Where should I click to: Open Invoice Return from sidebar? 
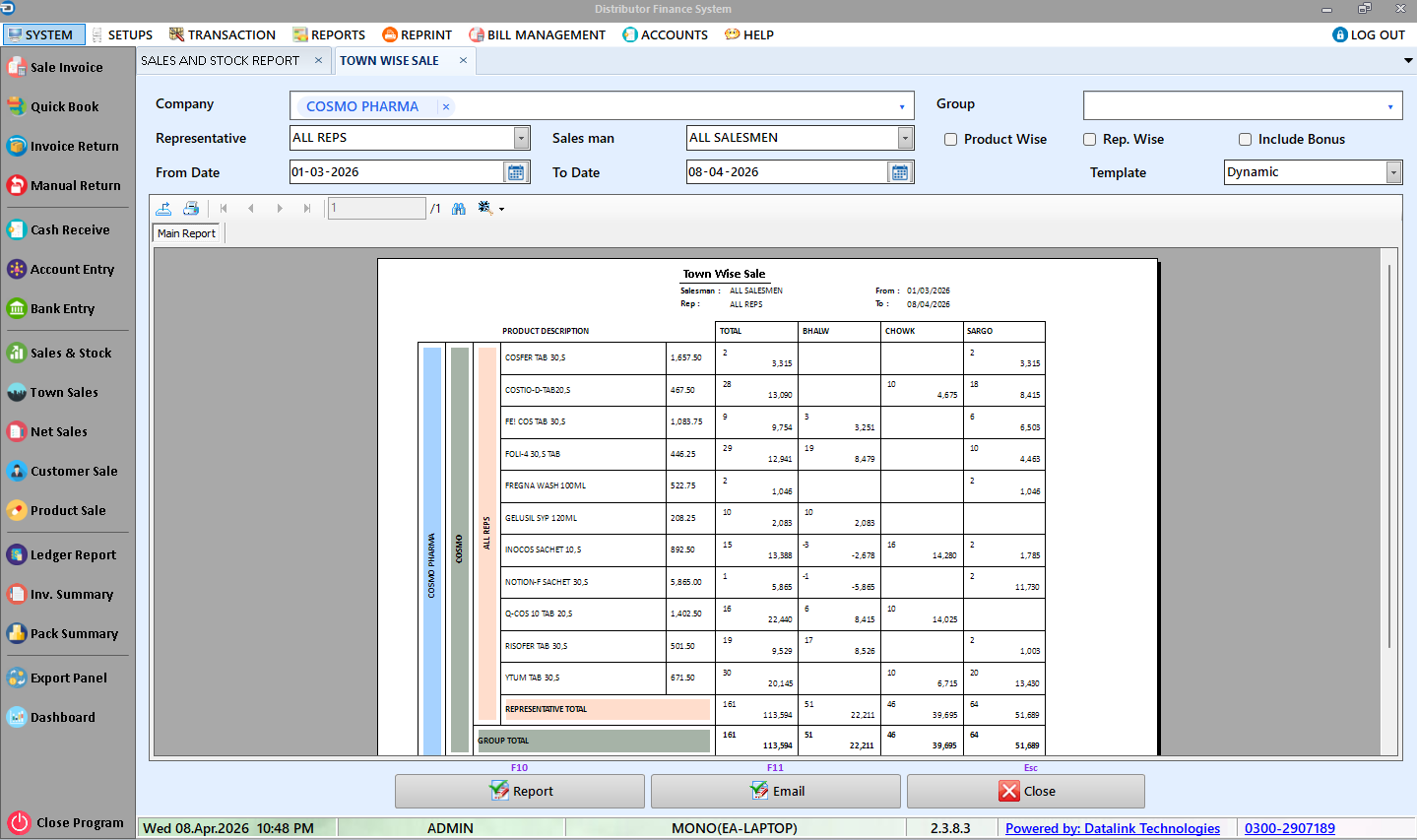(65, 146)
